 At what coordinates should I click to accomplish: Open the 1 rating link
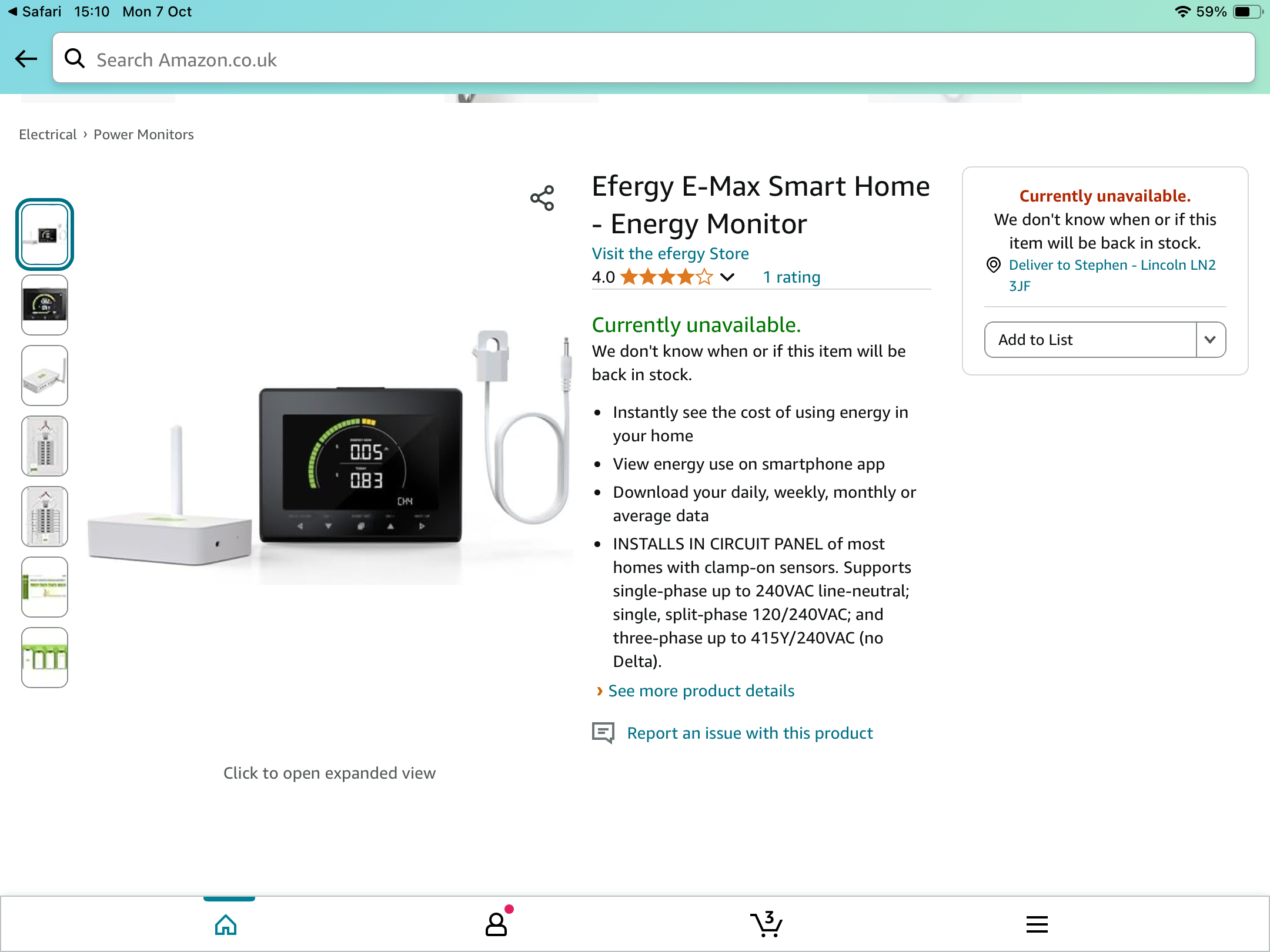791,277
